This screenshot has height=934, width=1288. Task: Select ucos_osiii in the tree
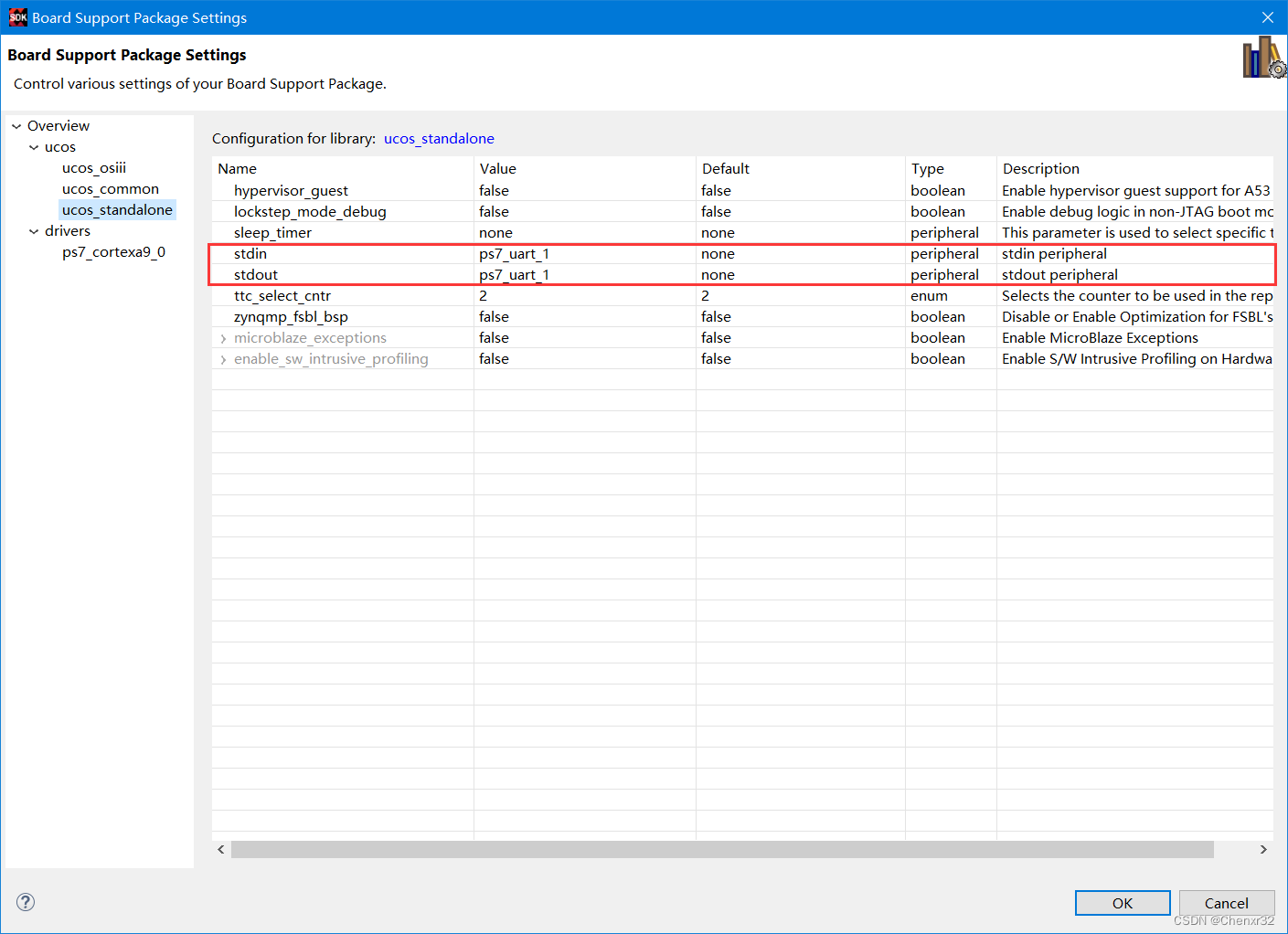click(94, 168)
